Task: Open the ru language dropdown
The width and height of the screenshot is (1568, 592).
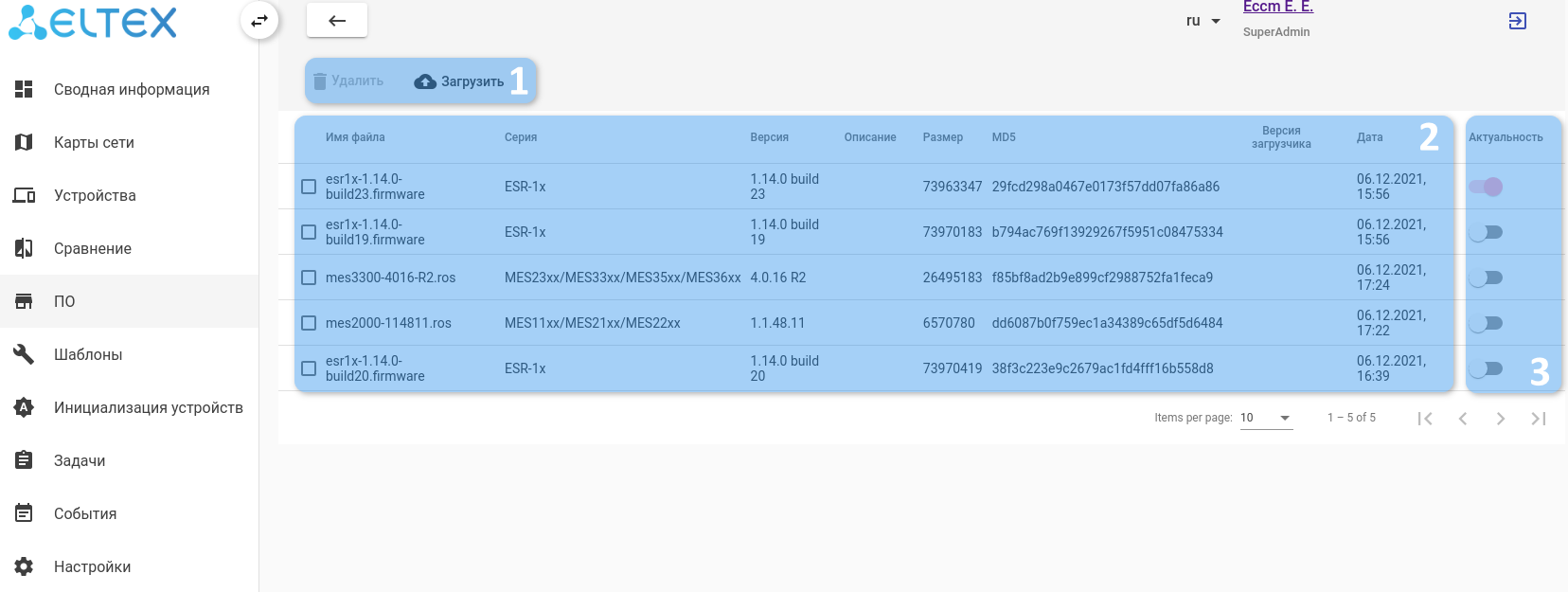Action: pyautogui.click(x=1203, y=21)
